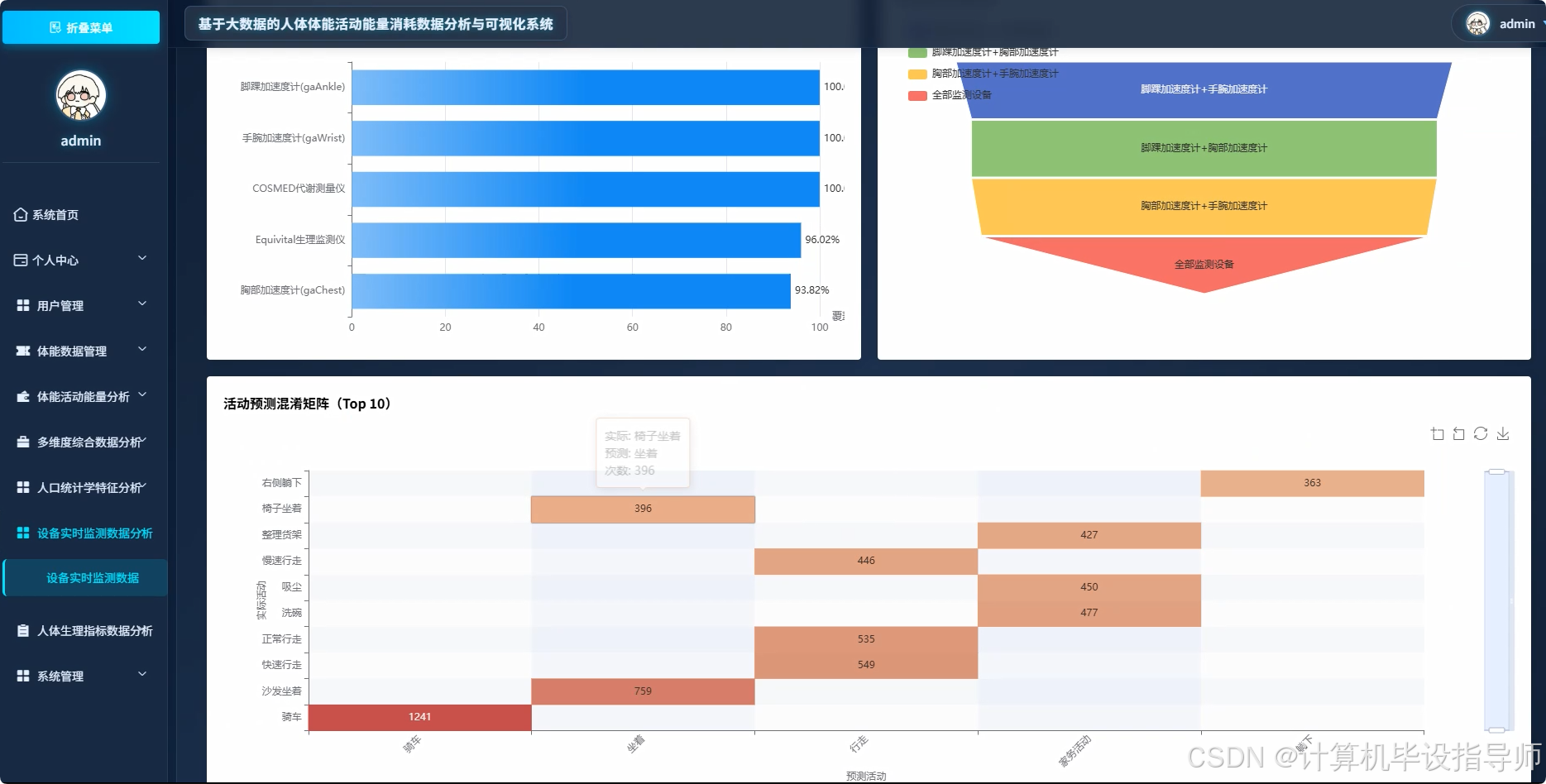Click the fold menu icon in the sidebar header

point(55,27)
